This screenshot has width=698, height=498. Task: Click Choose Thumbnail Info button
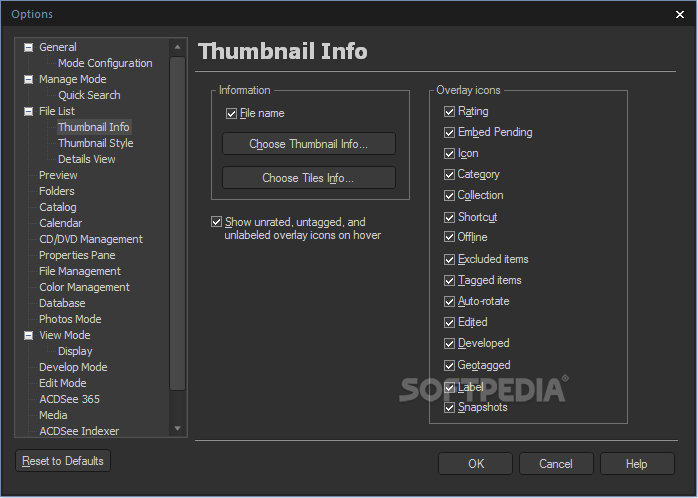tap(309, 144)
